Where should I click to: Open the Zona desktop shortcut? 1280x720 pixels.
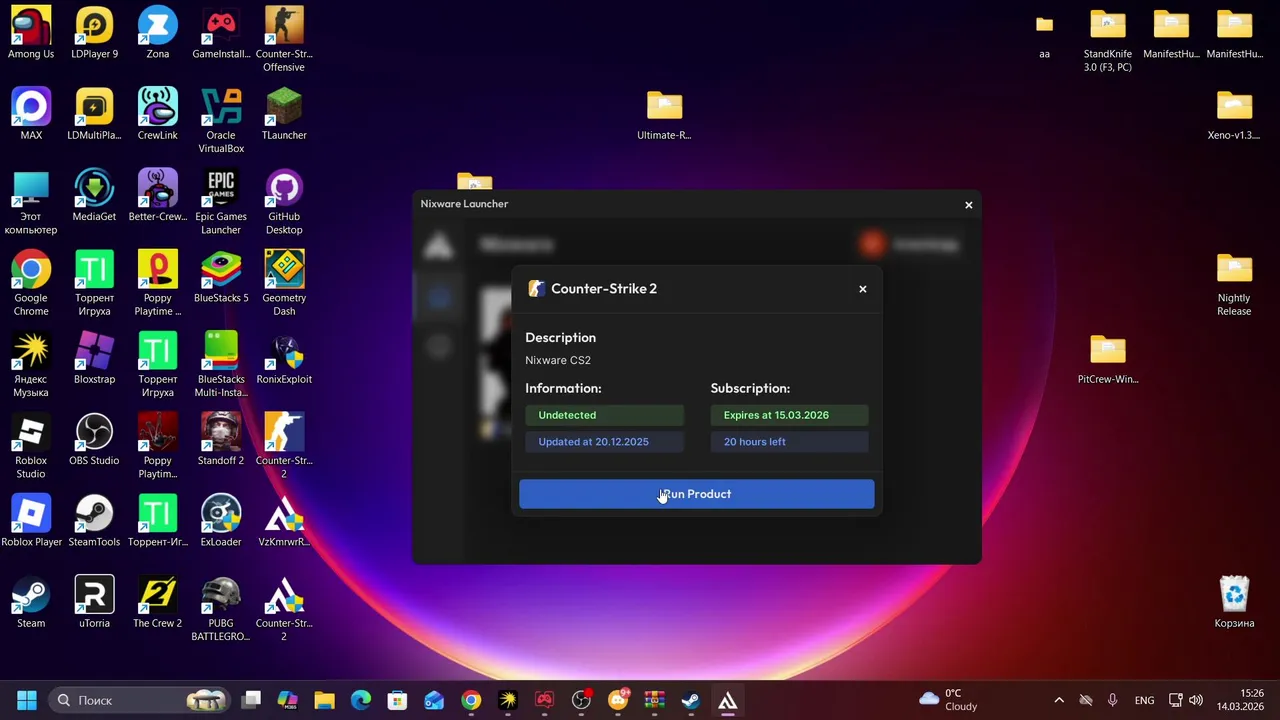[x=157, y=33]
